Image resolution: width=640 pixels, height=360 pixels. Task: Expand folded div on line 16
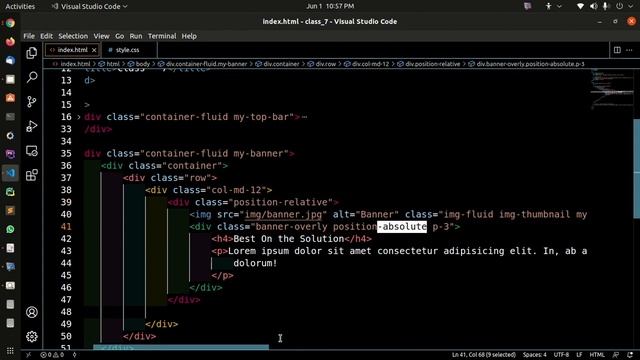pyautogui.click(x=79, y=117)
